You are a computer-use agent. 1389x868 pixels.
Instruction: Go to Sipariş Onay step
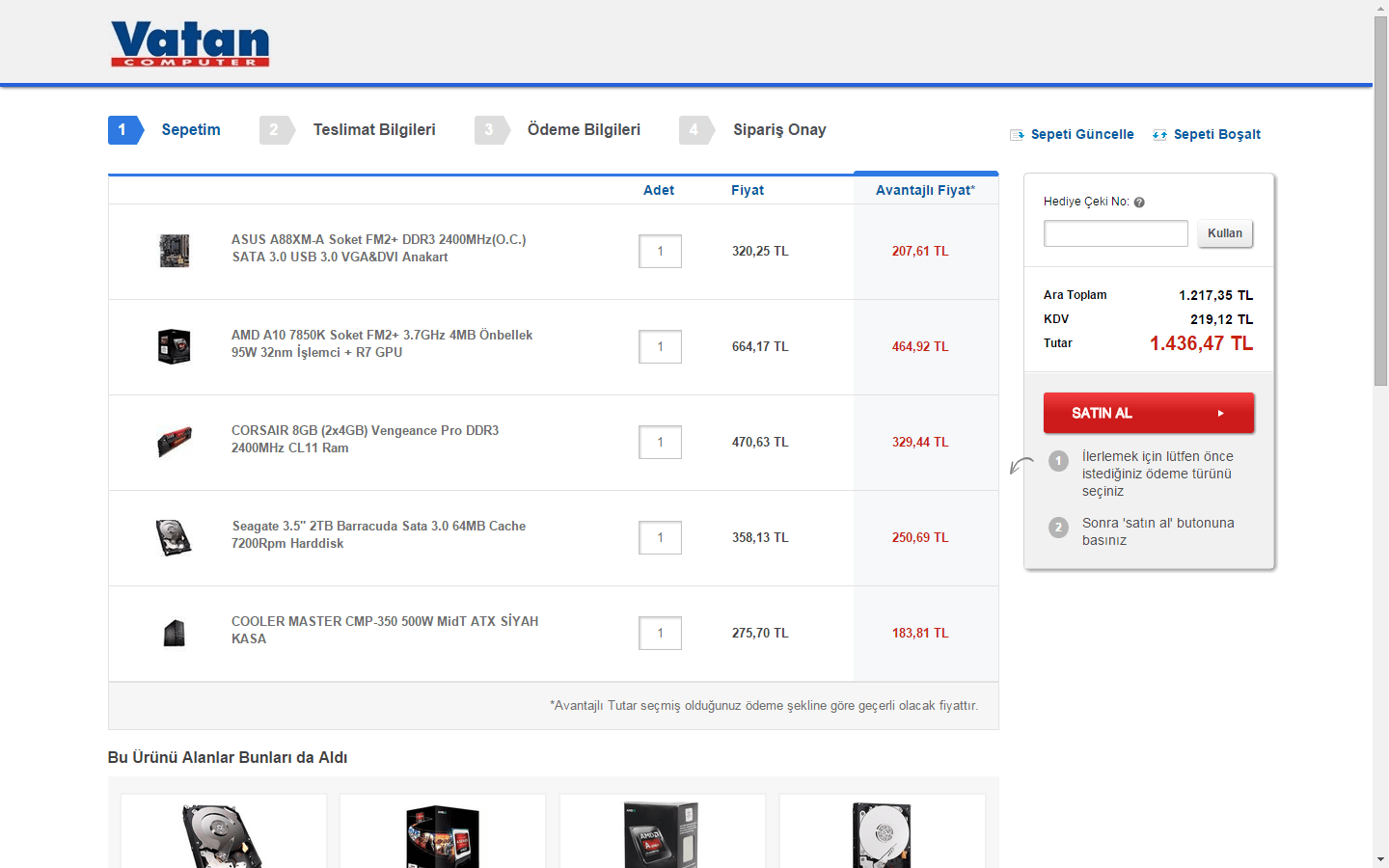pyautogui.click(x=753, y=130)
